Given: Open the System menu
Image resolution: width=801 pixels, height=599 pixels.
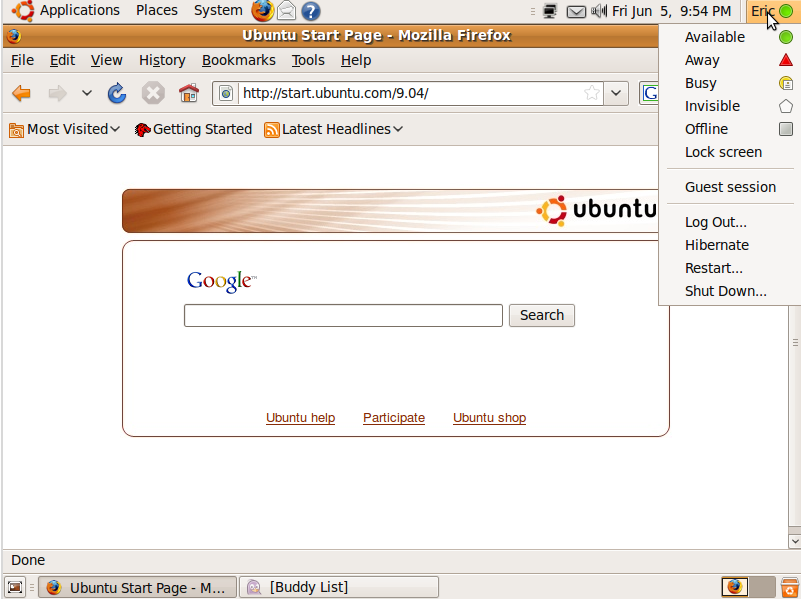Looking at the screenshot, I should [x=218, y=11].
